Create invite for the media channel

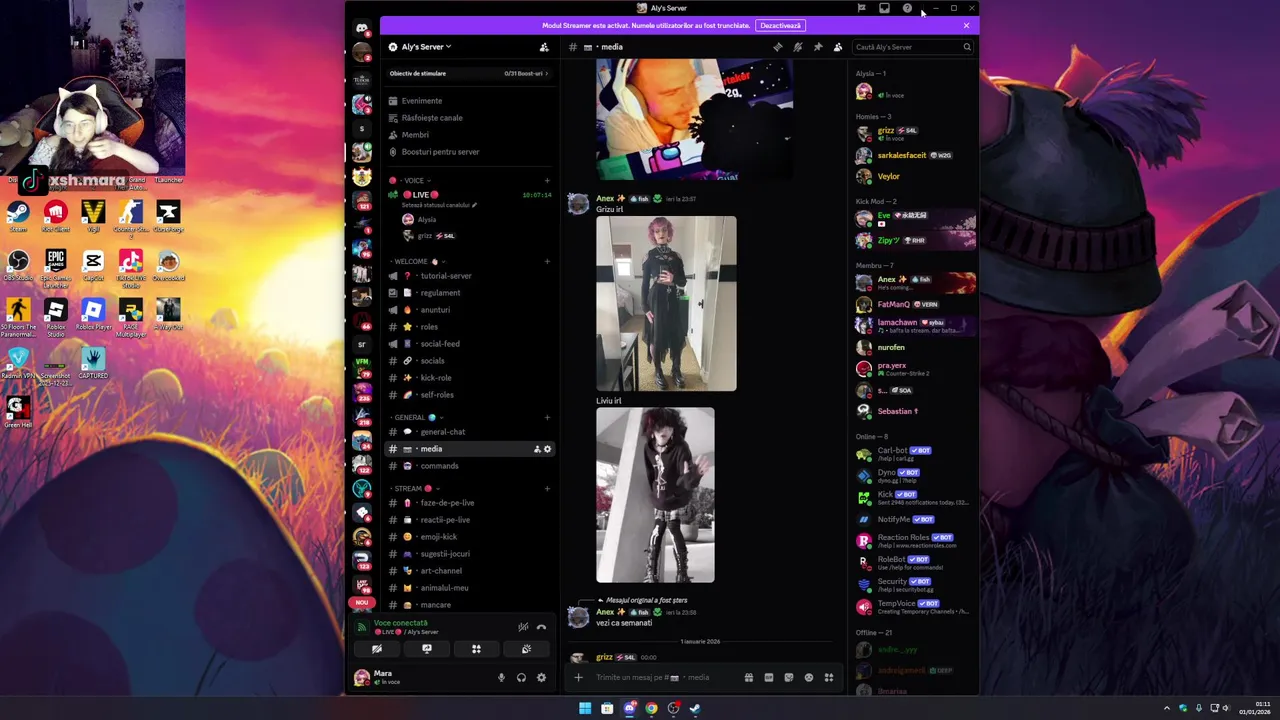pyautogui.click(x=537, y=449)
